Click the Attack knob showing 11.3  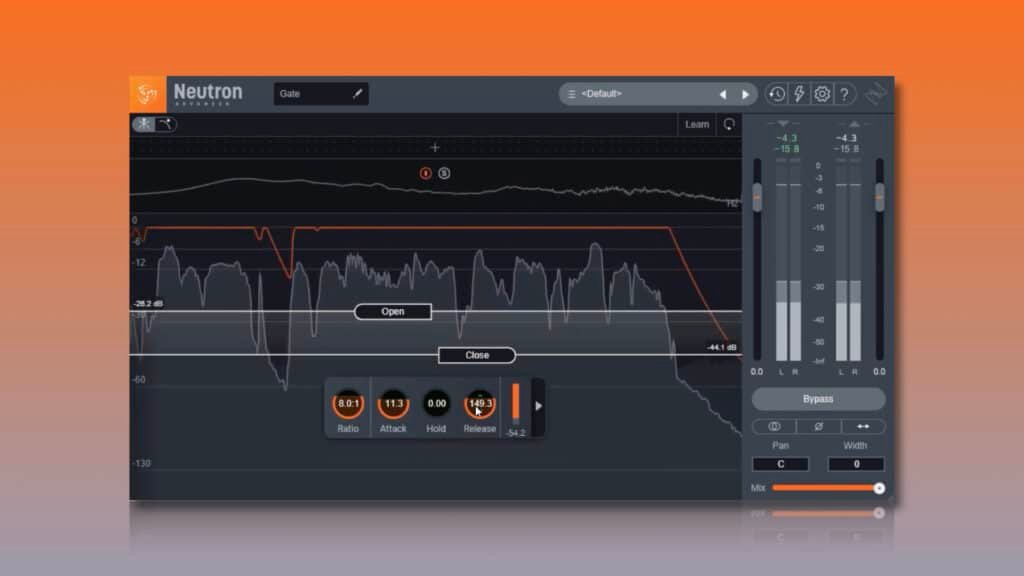tap(393, 404)
